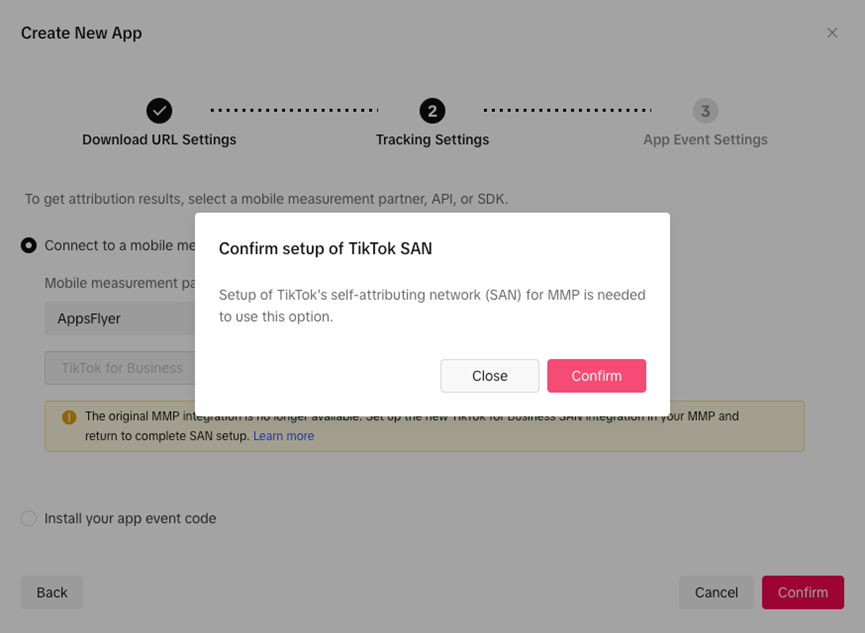
Task: Open Download URL Settings step
Action: pyautogui.click(x=159, y=140)
